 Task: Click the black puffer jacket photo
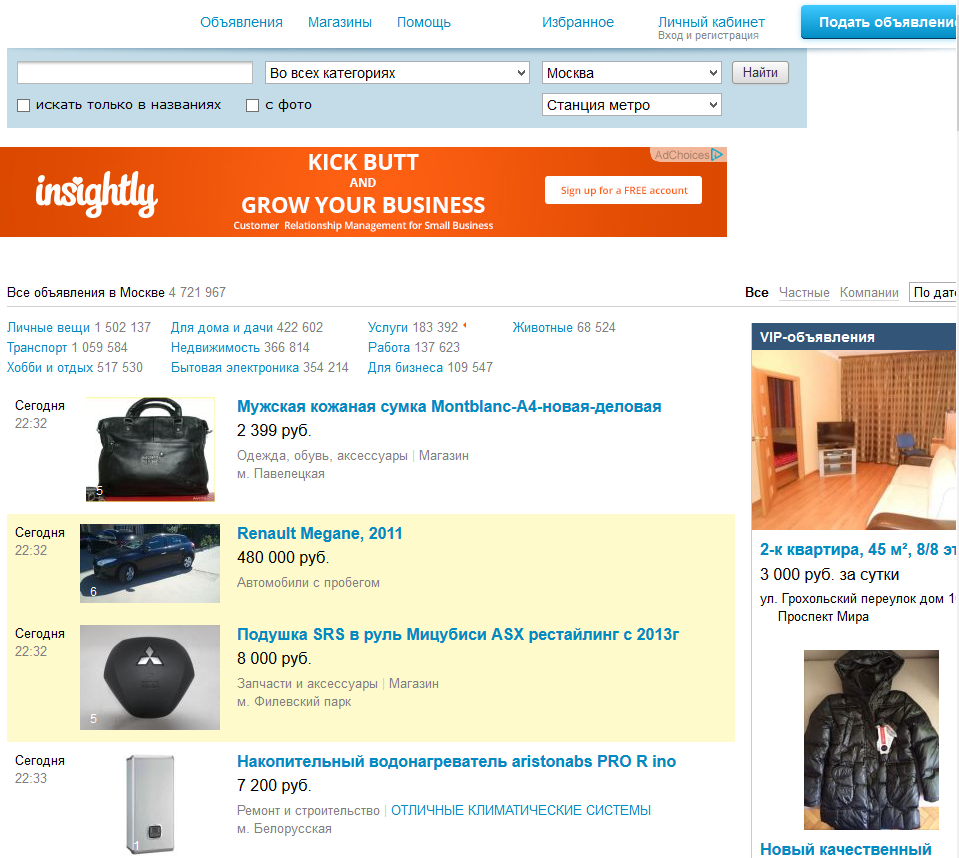(x=871, y=739)
